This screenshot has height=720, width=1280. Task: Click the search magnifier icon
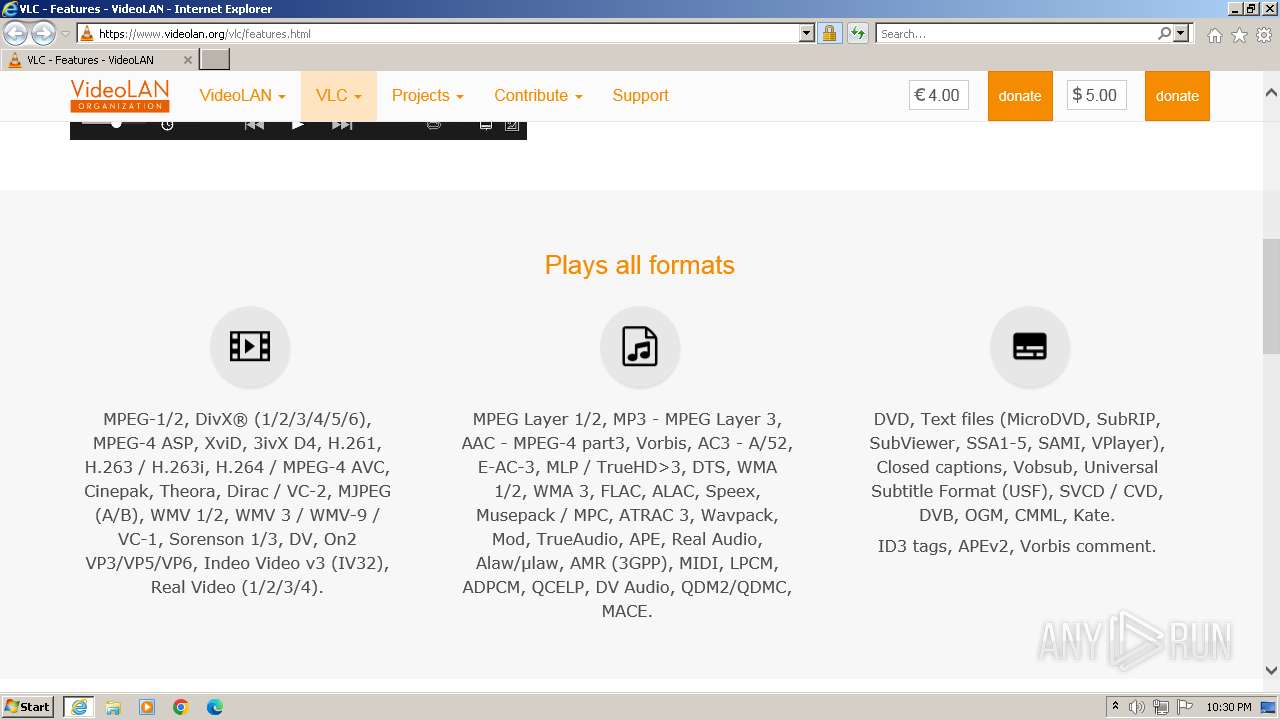tap(1164, 33)
